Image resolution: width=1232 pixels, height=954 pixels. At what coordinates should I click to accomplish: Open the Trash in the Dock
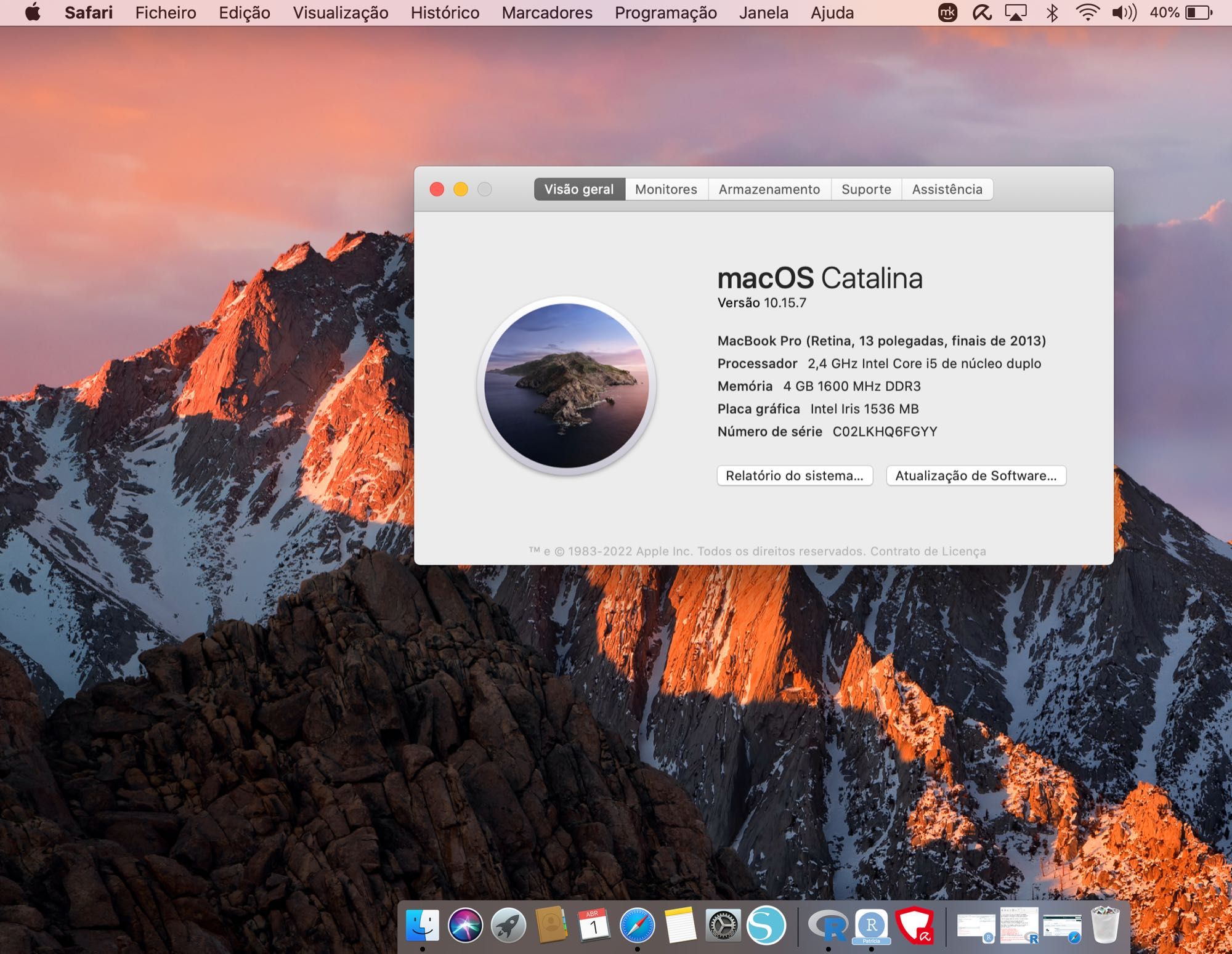point(1104,924)
